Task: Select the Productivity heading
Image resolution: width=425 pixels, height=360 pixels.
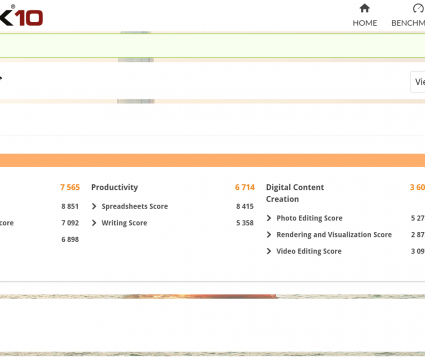Action: (x=114, y=187)
